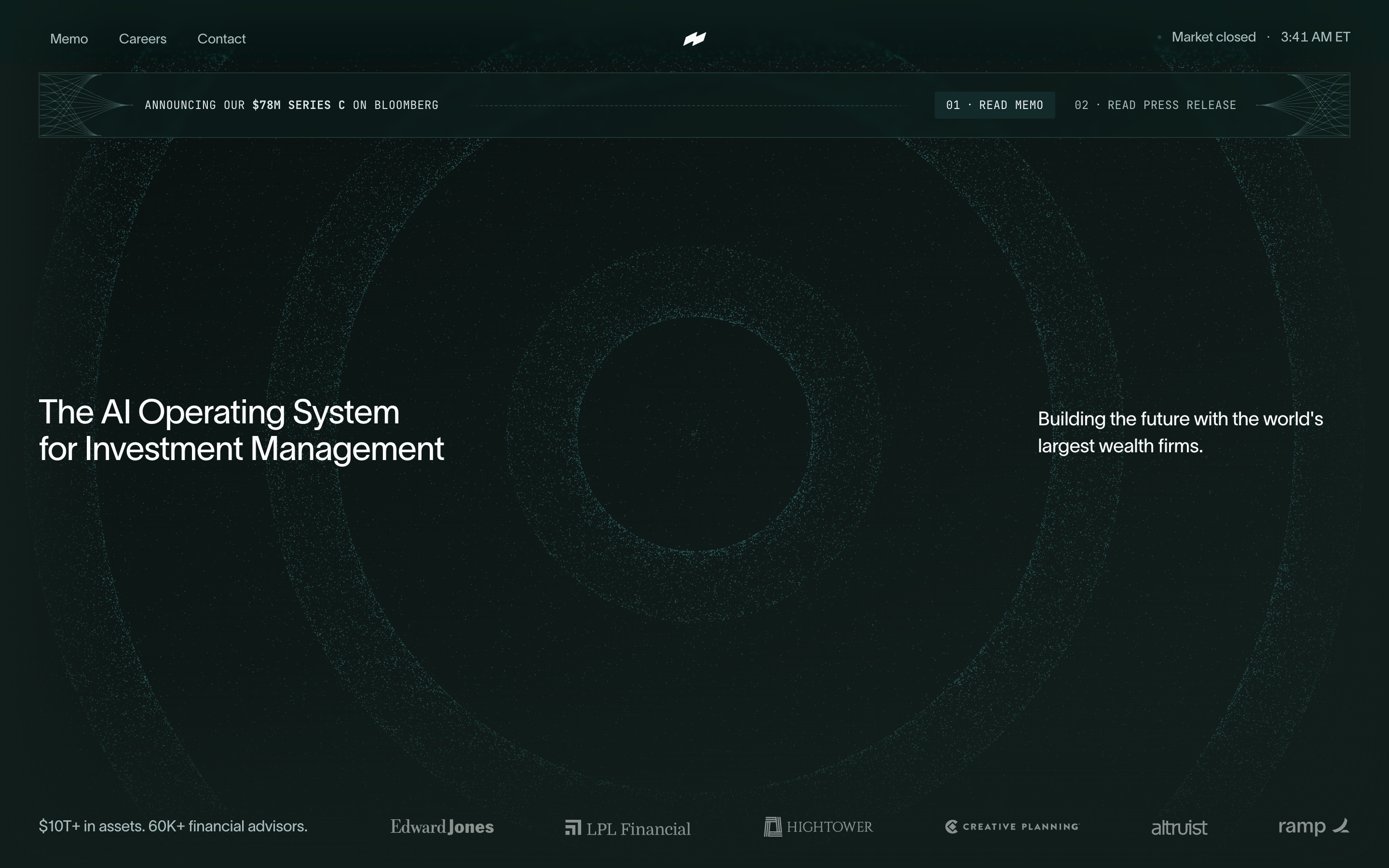Click the 3:41 AM ET clock text

pos(1315,37)
